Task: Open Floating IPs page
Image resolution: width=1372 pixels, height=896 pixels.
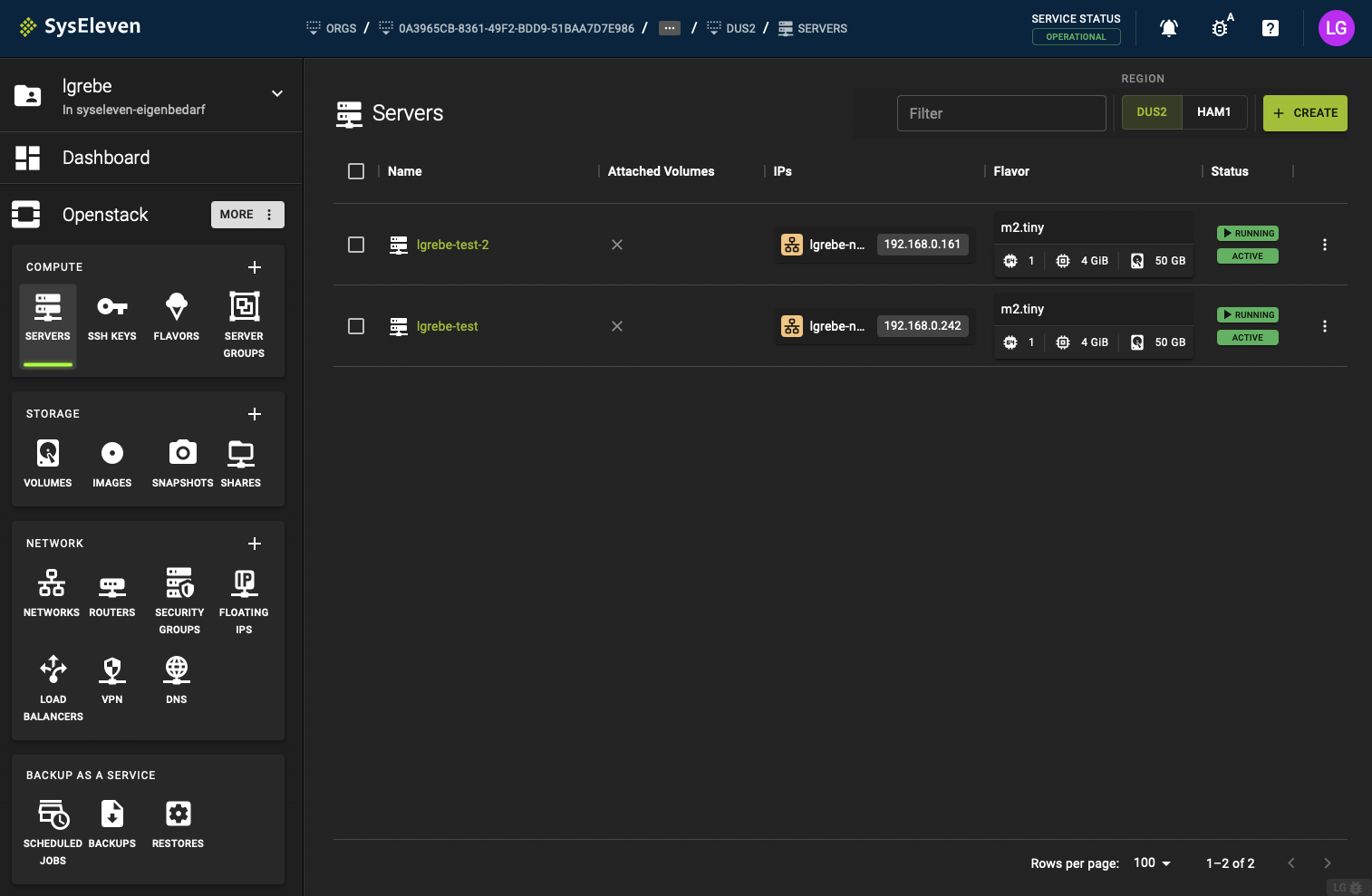Action: [x=244, y=603]
